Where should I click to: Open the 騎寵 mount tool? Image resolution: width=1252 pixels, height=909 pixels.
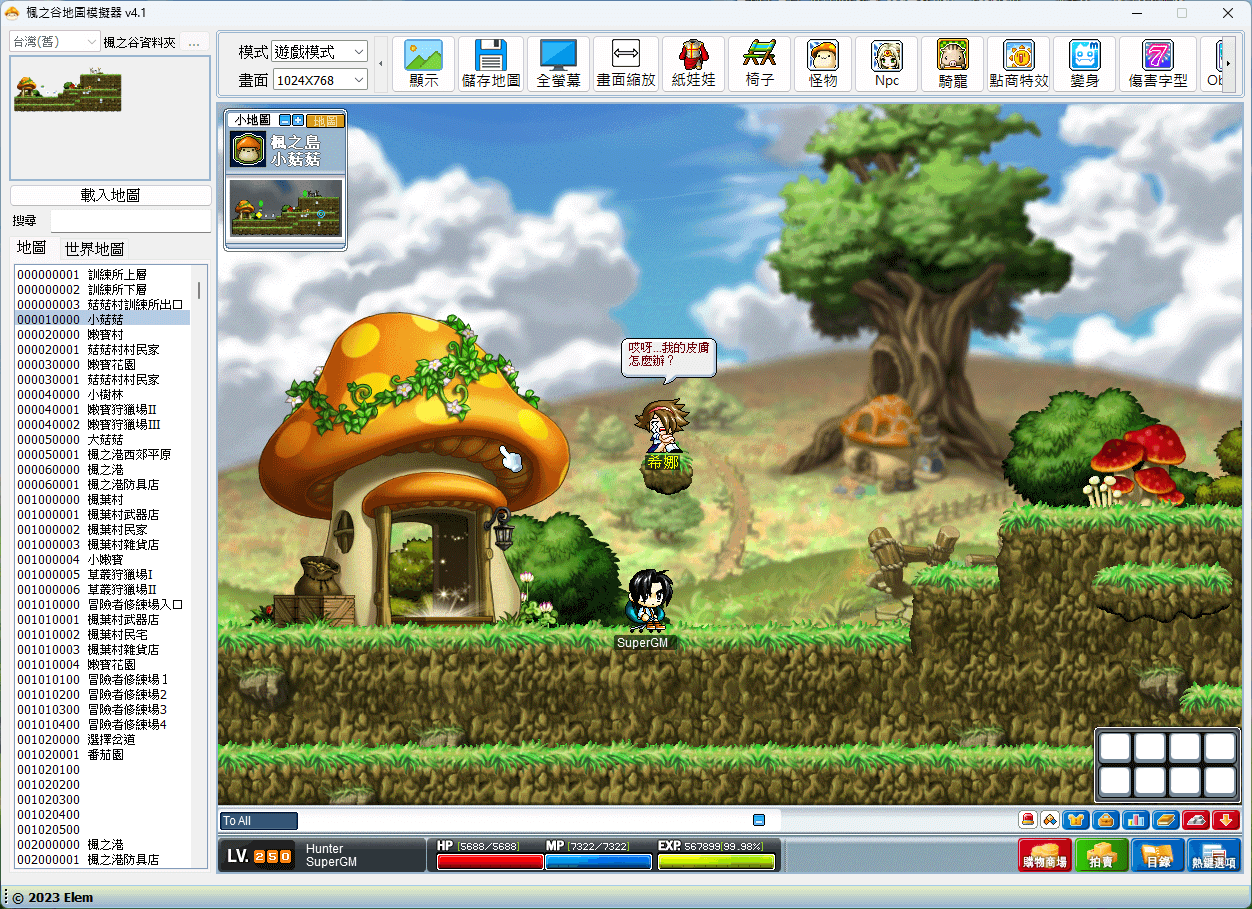[x=952, y=64]
